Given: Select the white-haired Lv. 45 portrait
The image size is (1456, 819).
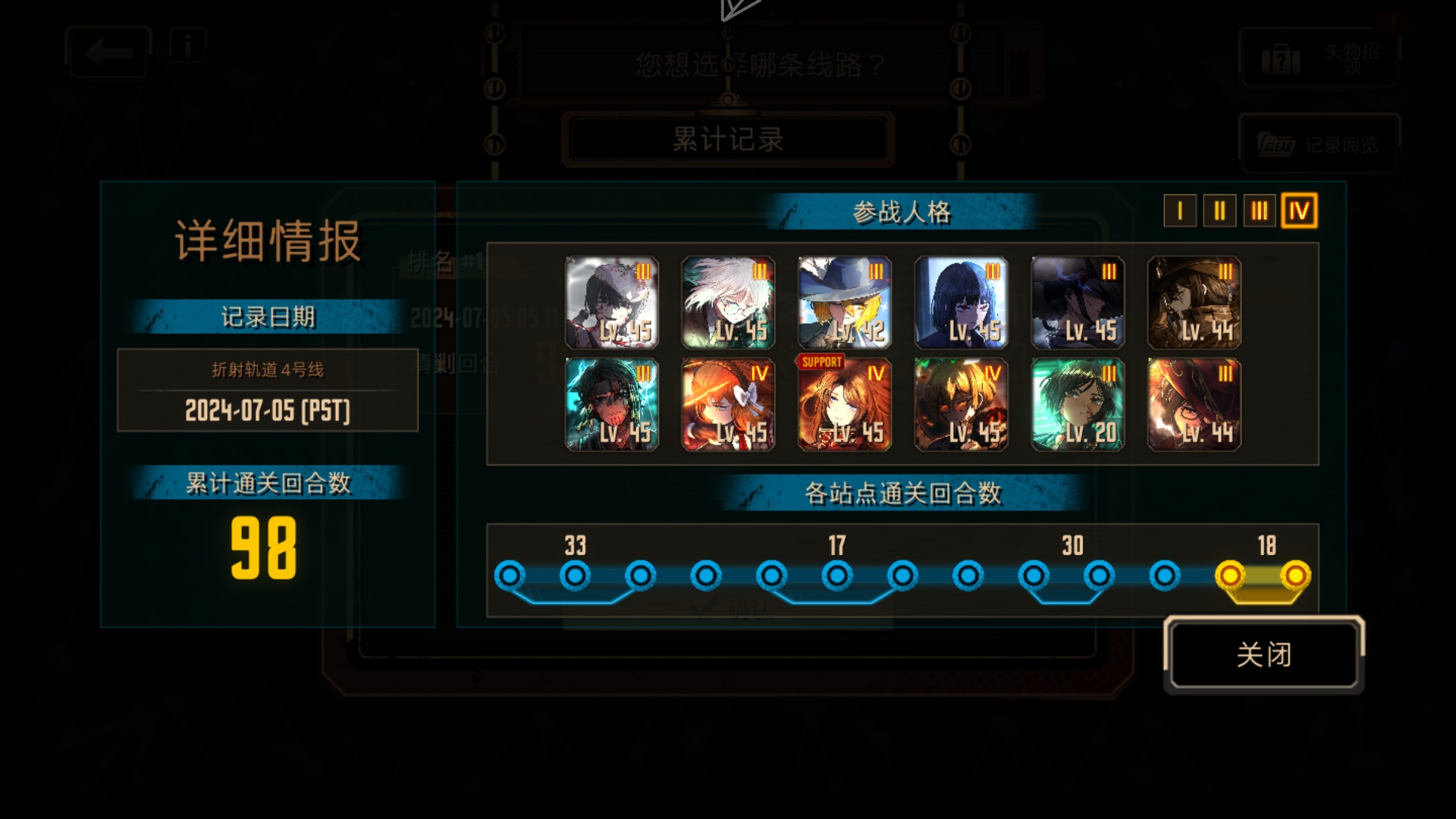Looking at the screenshot, I should click(x=728, y=303).
